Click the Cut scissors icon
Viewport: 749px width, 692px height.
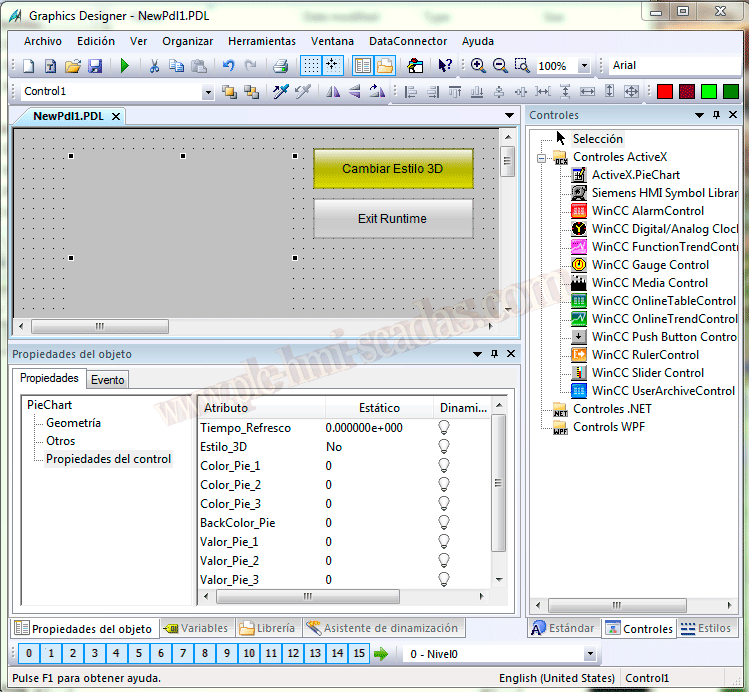point(154,66)
